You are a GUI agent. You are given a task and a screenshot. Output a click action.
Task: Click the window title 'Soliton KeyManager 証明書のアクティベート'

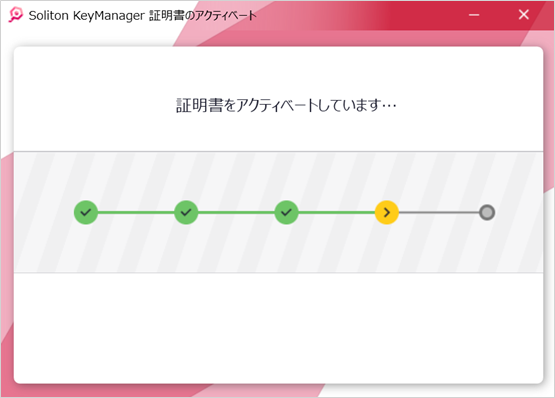142,15
